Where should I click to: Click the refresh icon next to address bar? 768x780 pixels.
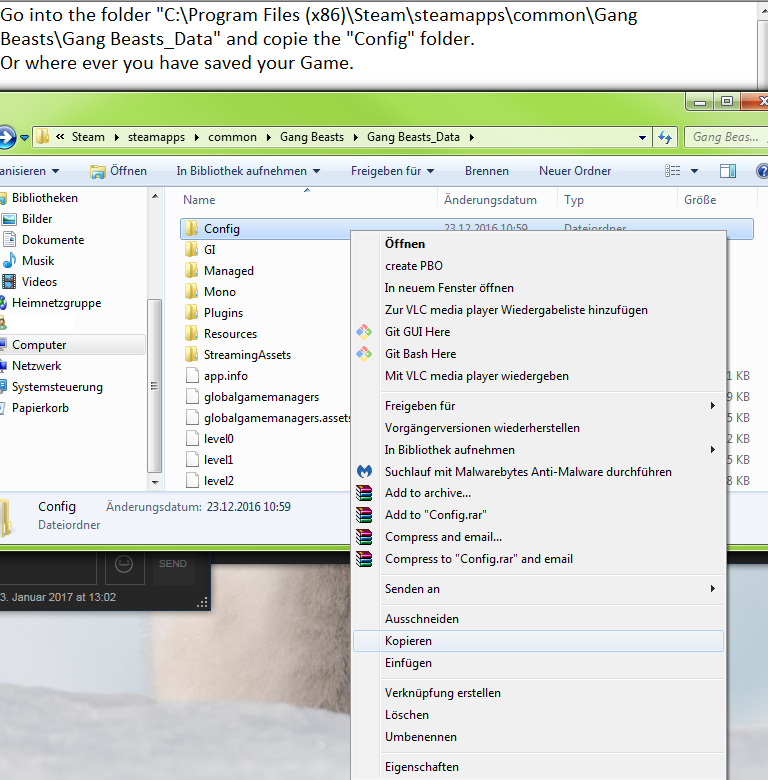point(665,137)
